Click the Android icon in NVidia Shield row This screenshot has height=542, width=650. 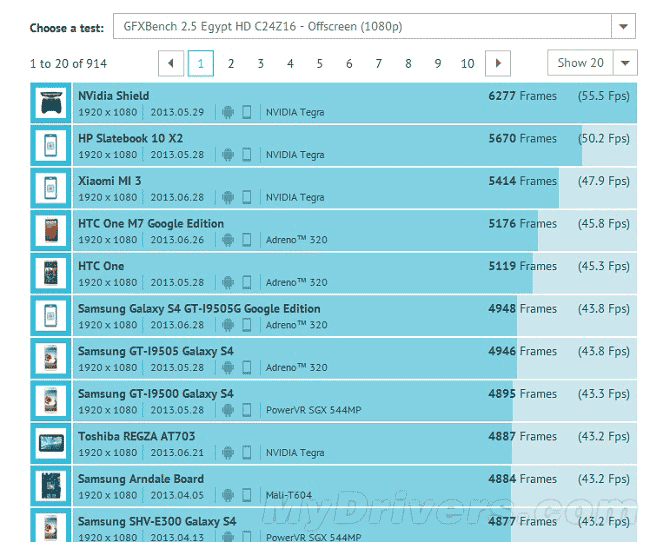pos(227,113)
